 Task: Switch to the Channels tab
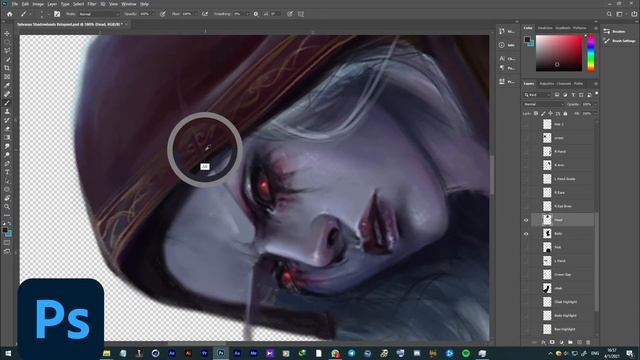click(564, 84)
